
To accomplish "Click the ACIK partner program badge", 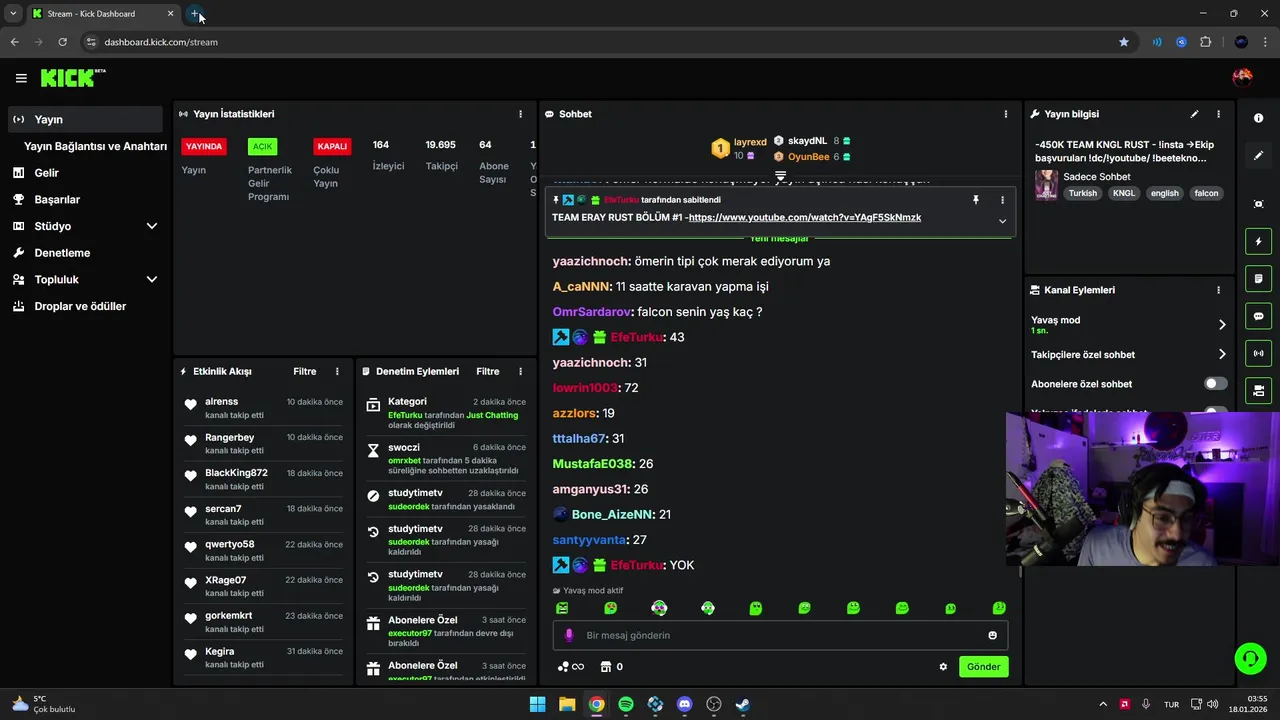I will [262, 146].
